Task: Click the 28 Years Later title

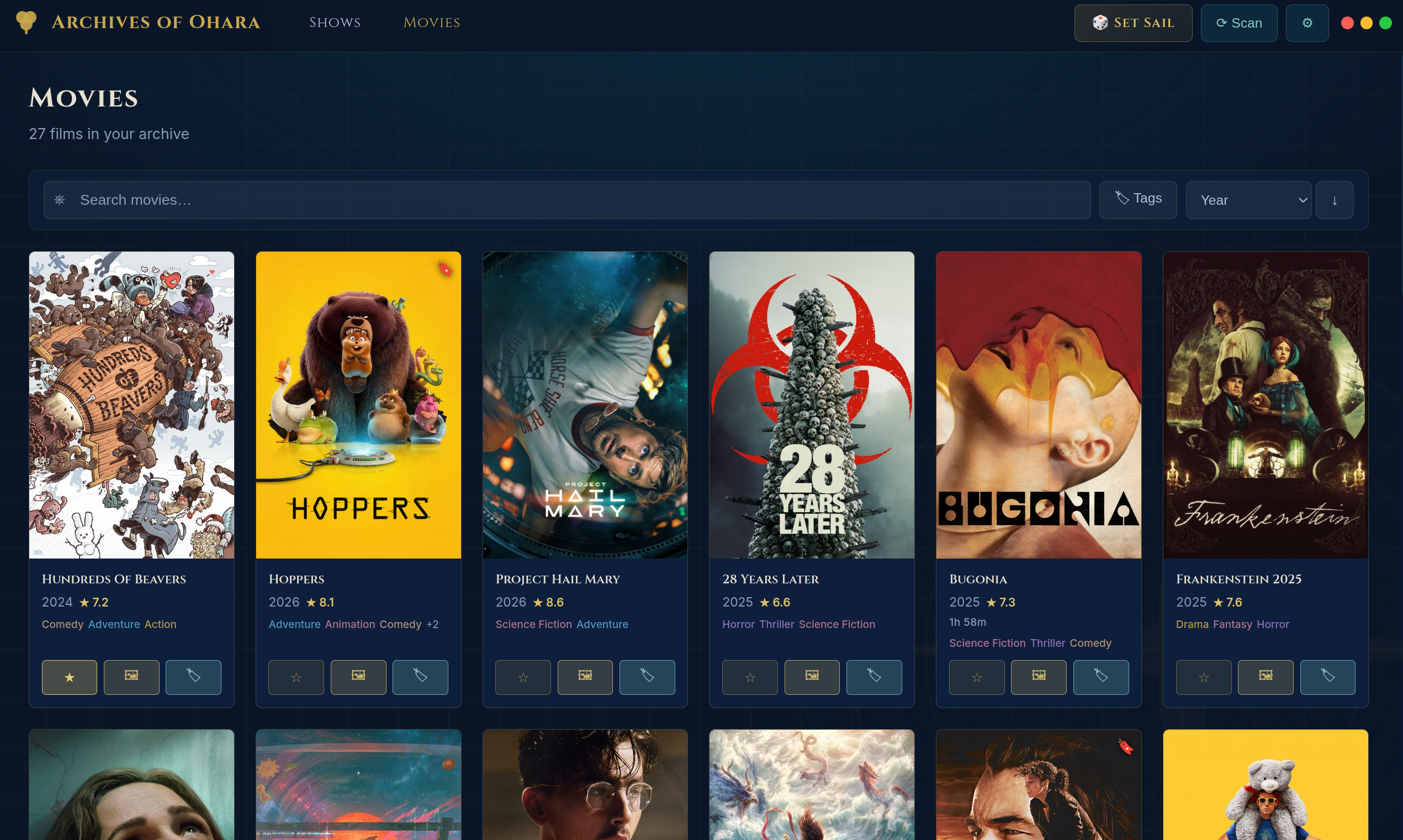Action: (770, 579)
